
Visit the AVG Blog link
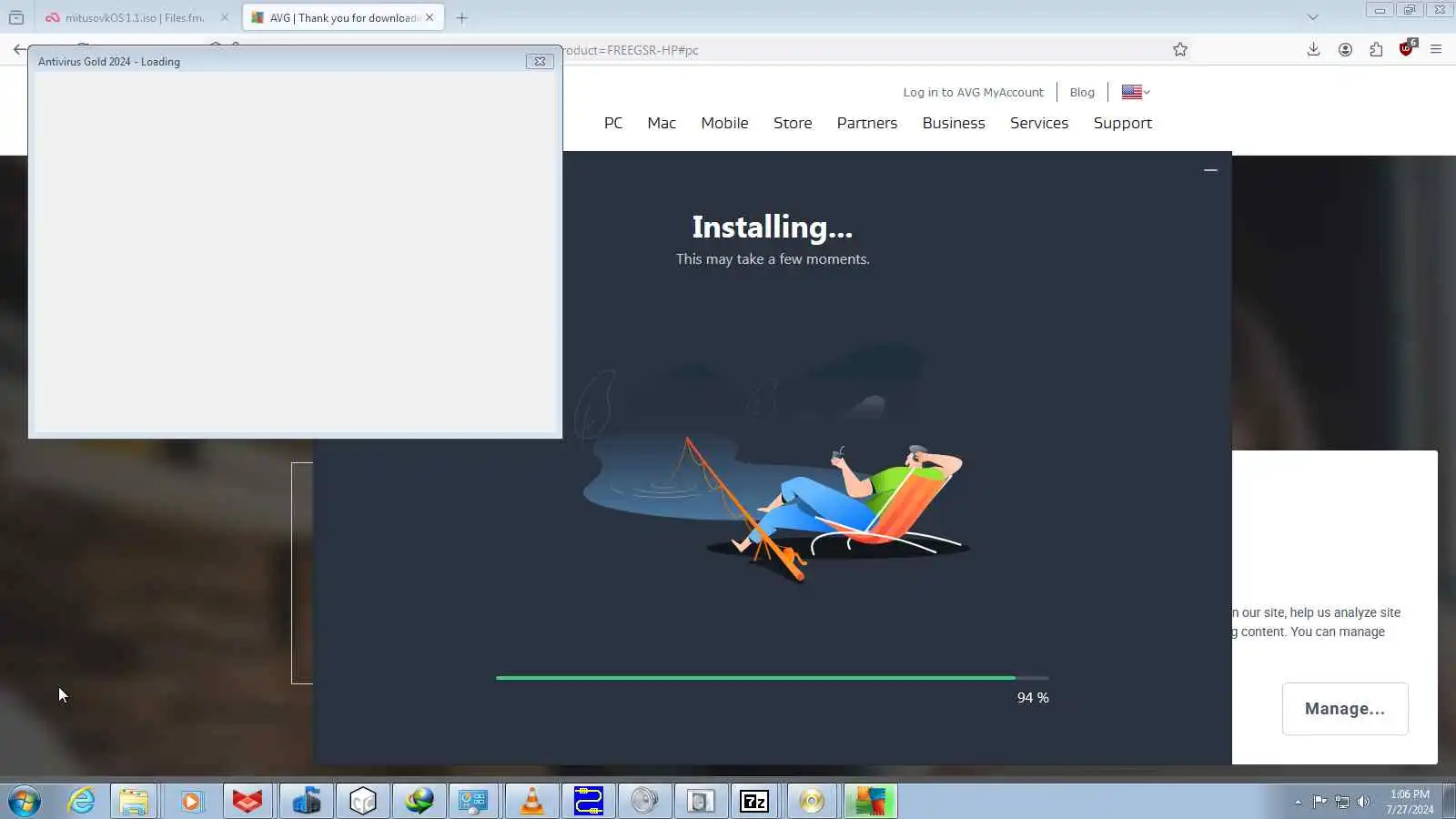click(x=1082, y=92)
